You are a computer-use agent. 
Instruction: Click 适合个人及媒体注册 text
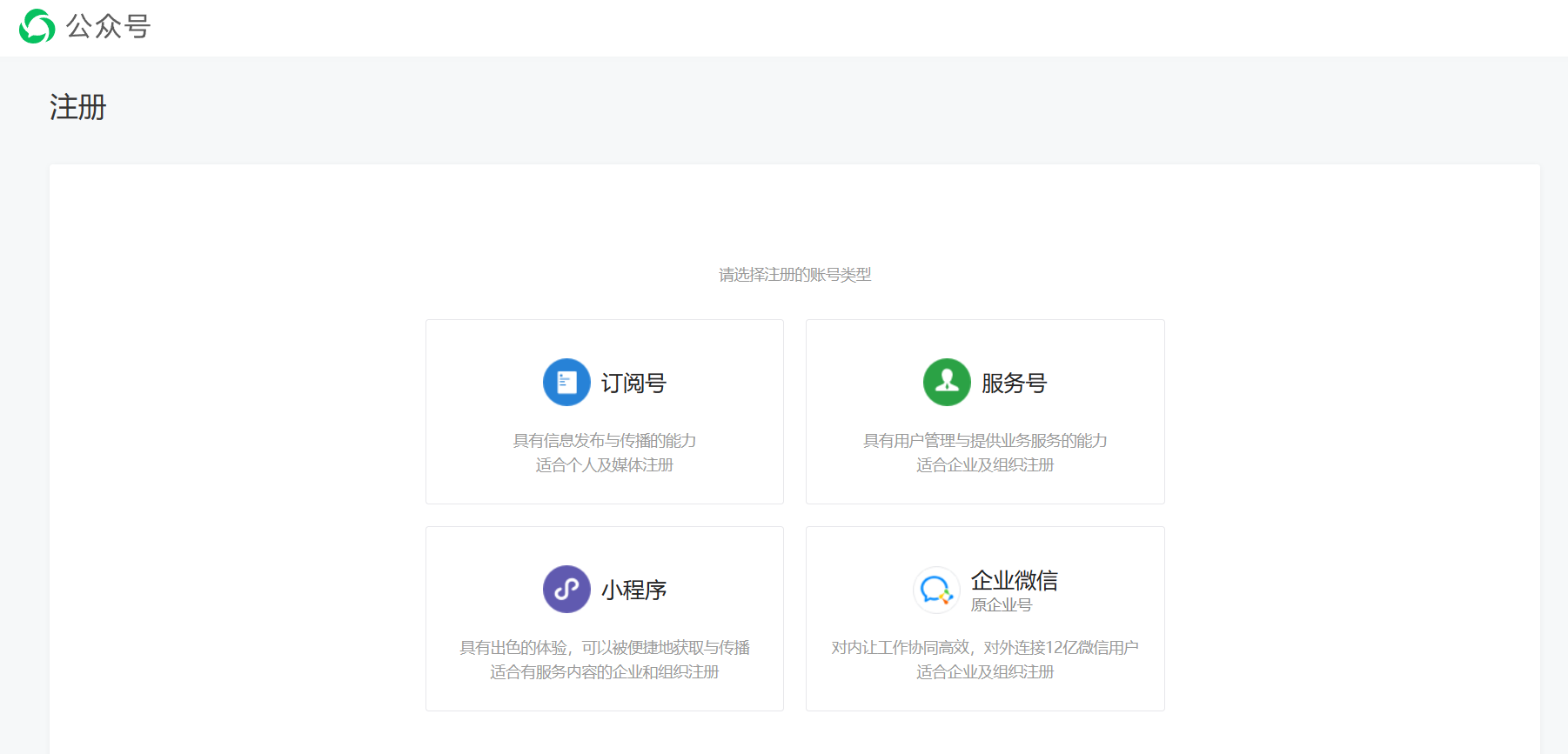pos(604,465)
